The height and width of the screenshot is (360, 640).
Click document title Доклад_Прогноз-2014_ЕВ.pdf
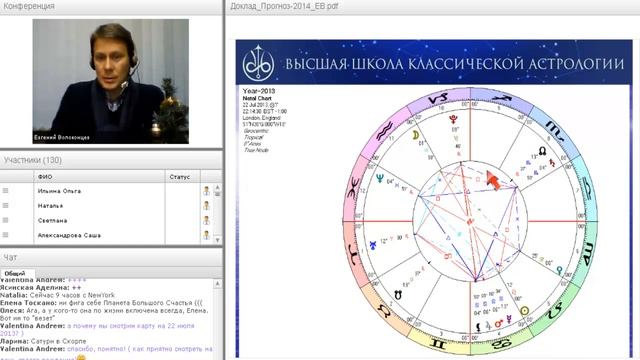(x=284, y=6)
